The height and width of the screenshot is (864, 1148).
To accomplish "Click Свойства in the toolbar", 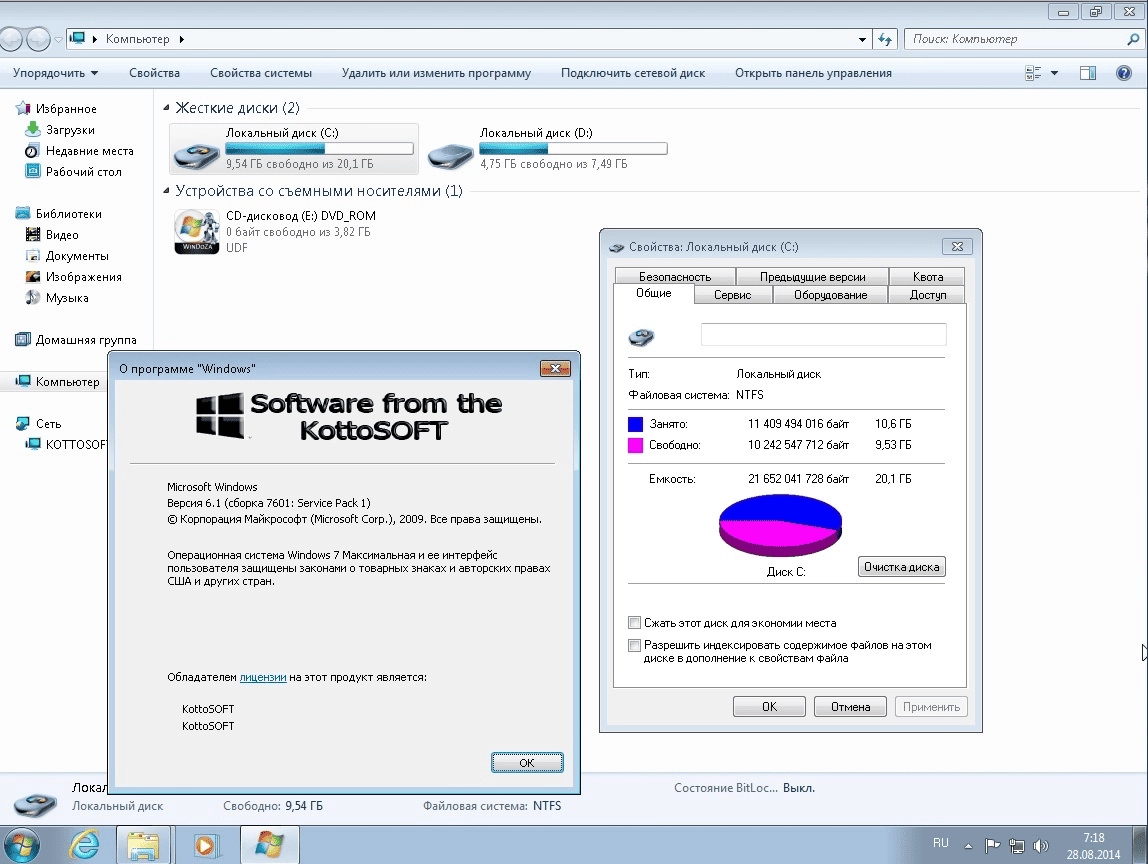I will (154, 73).
